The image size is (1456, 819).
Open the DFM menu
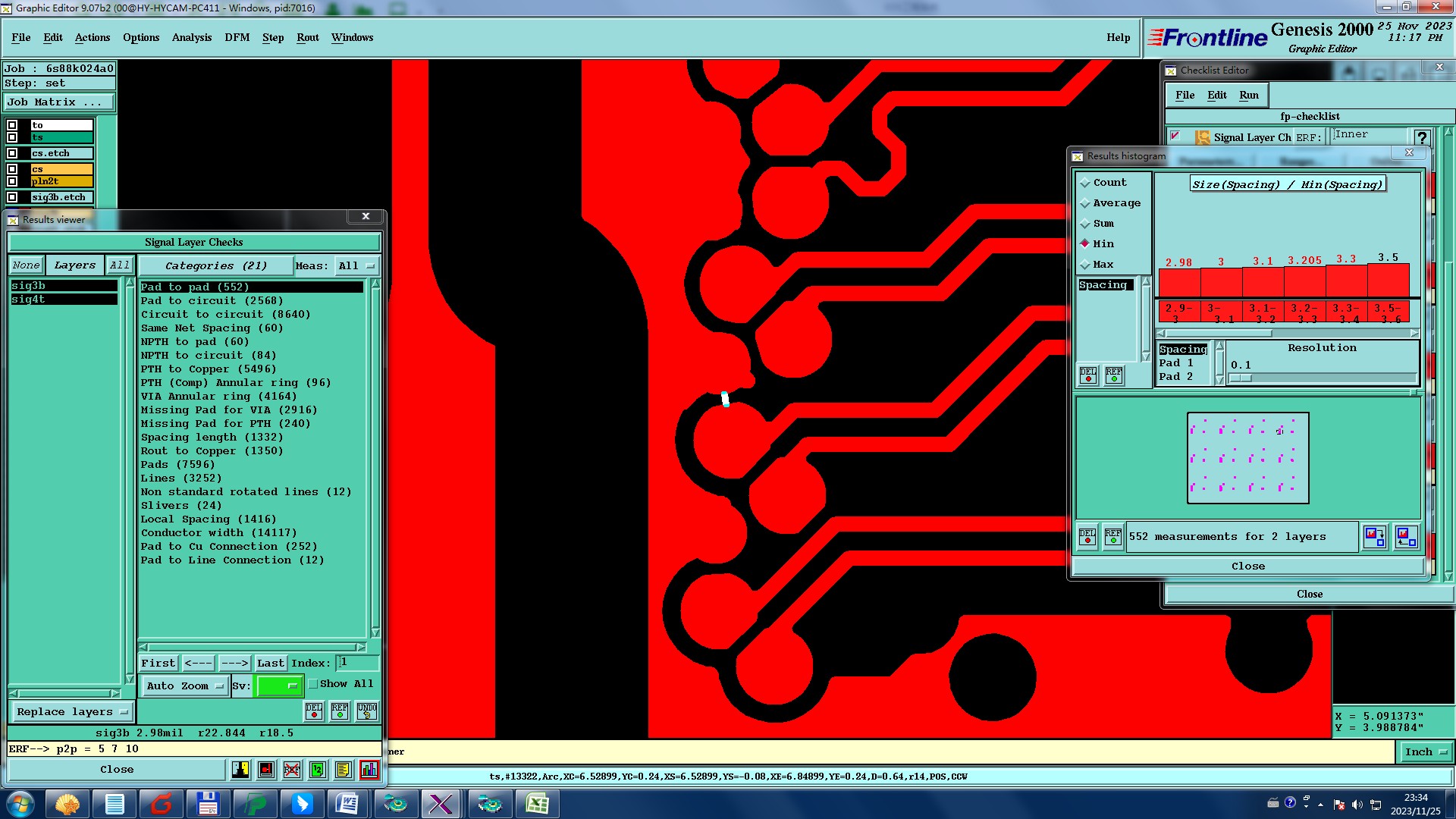click(237, 37)
